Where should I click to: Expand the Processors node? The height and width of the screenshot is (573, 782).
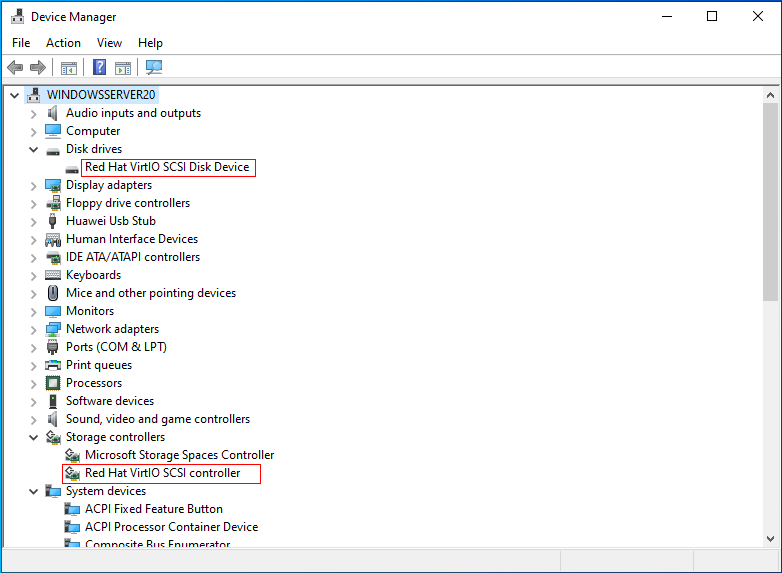point(33,384)
